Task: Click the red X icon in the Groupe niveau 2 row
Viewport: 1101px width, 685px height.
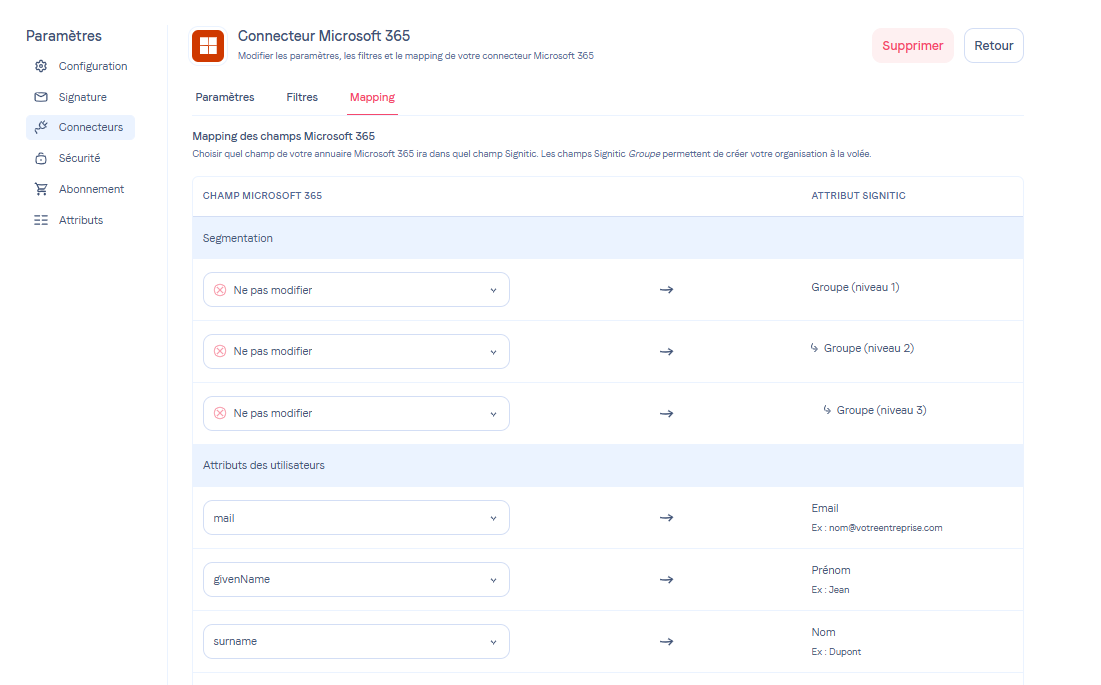Action: pyautogui.click(x=220, y=351)
